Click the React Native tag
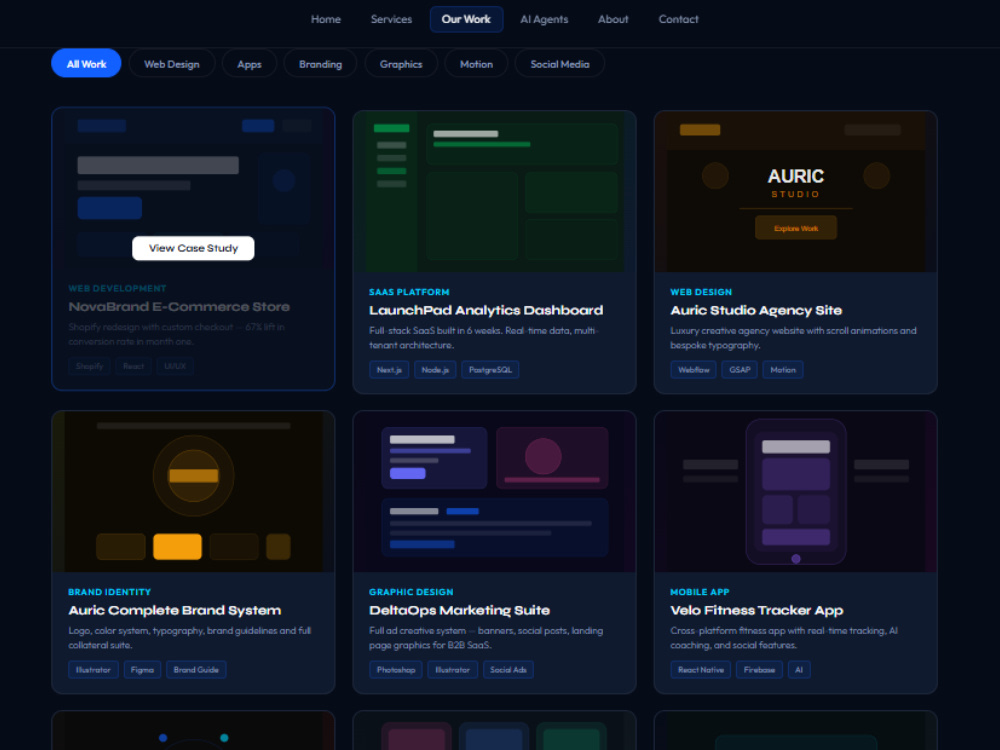Image resolution: width=1000 pixels, height=750 pixels. click(700, 670)
